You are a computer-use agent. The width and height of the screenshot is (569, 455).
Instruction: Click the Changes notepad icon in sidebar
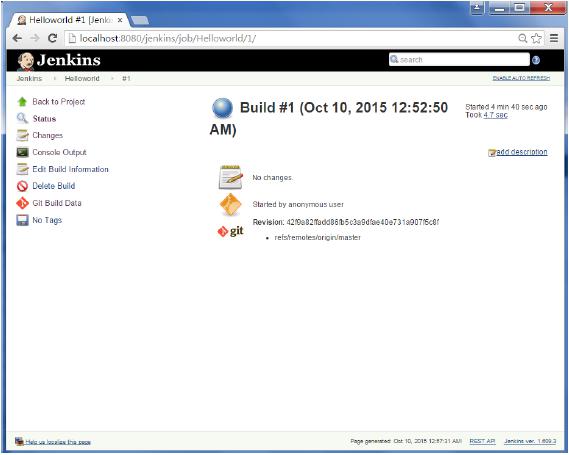pyautogui.click(x=22, y=135)
